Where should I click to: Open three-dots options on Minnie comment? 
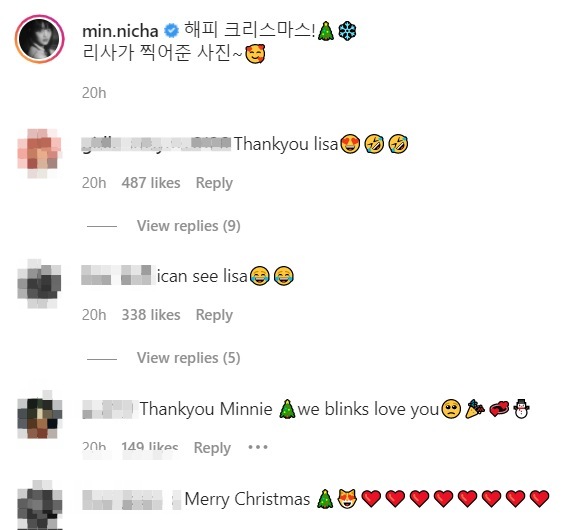[258, 447]
